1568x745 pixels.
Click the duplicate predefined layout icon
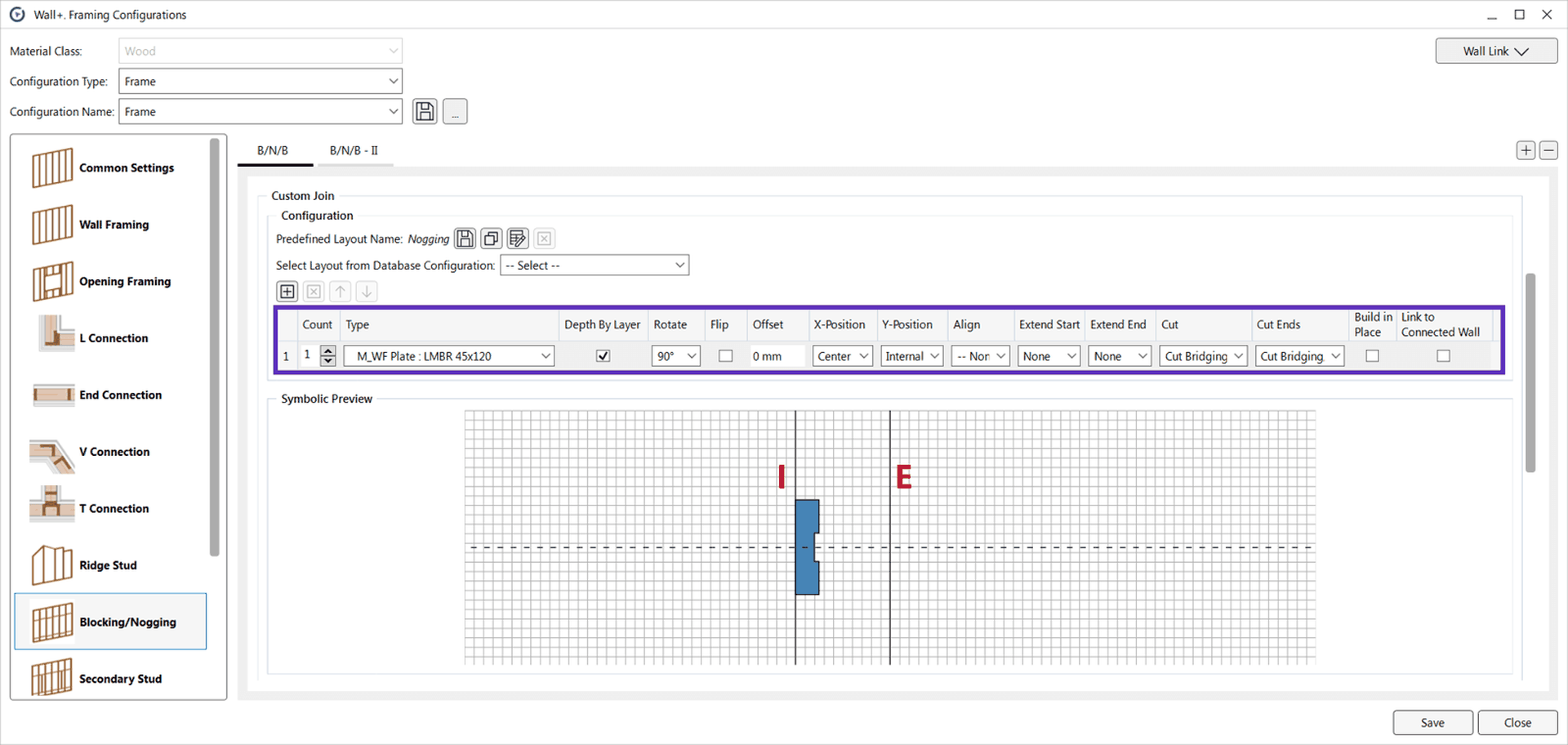[491, 239]
